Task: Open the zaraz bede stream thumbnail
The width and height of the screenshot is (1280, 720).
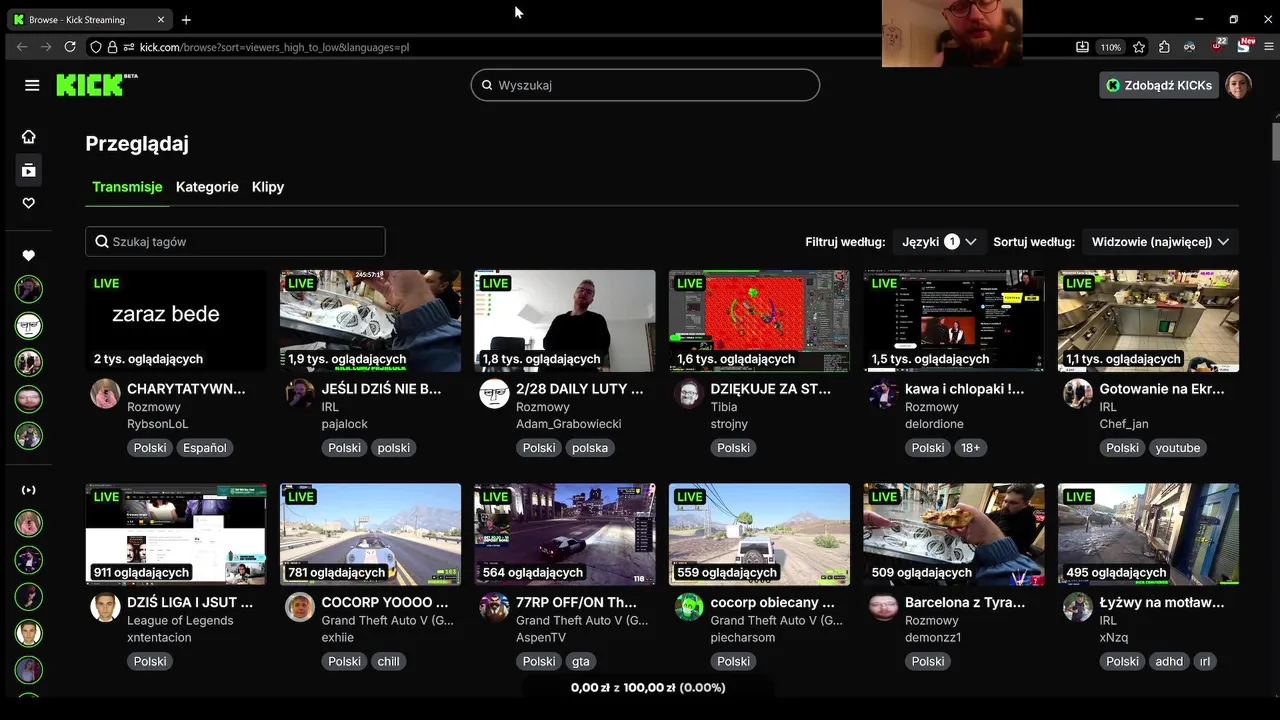Action: 176,321
